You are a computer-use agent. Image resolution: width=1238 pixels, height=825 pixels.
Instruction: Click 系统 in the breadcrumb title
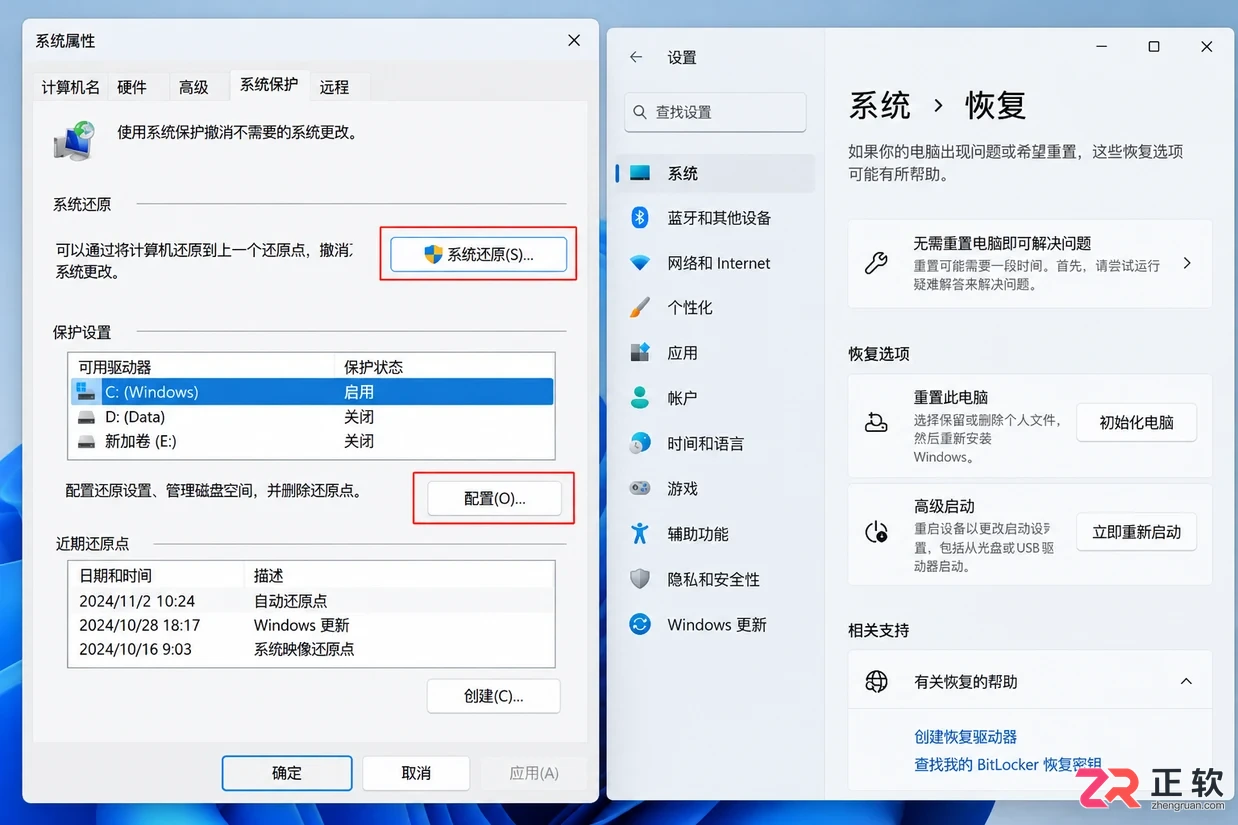[880, 105]
